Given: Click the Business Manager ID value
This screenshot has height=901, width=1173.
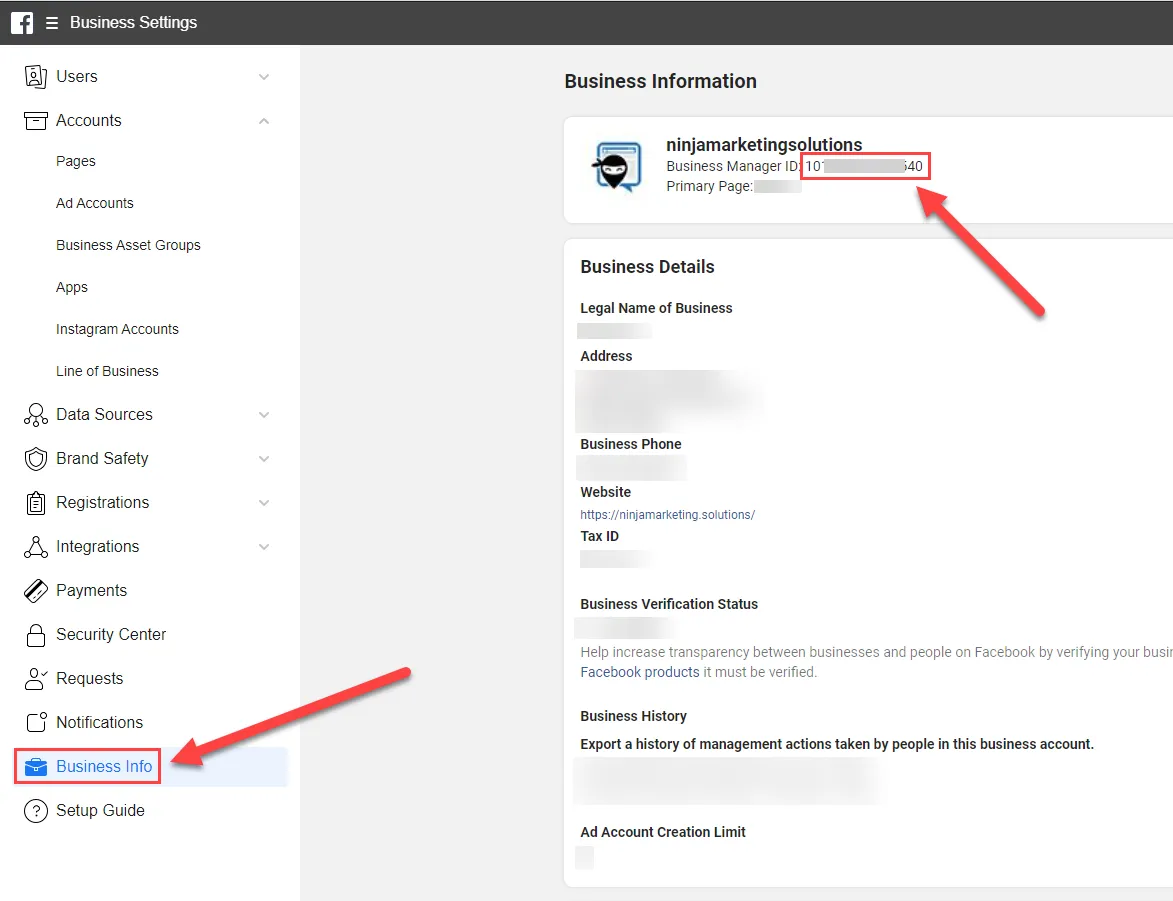Looking at the screenshot, I should pos(865,166).
